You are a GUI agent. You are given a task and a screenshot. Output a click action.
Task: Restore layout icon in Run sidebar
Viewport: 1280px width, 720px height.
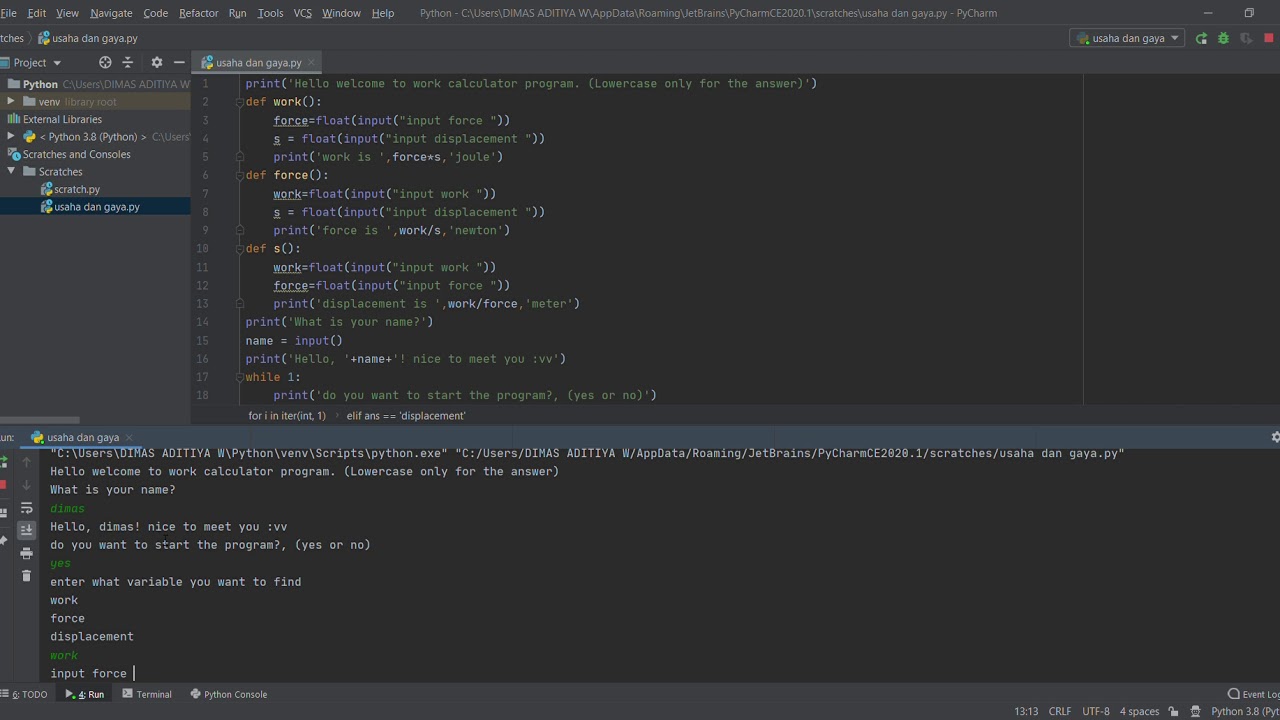(3, 513)
